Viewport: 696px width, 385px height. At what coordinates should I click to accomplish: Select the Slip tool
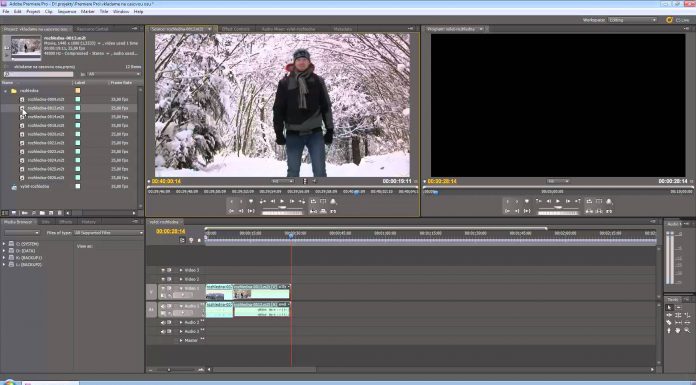(x=678, y=323)
